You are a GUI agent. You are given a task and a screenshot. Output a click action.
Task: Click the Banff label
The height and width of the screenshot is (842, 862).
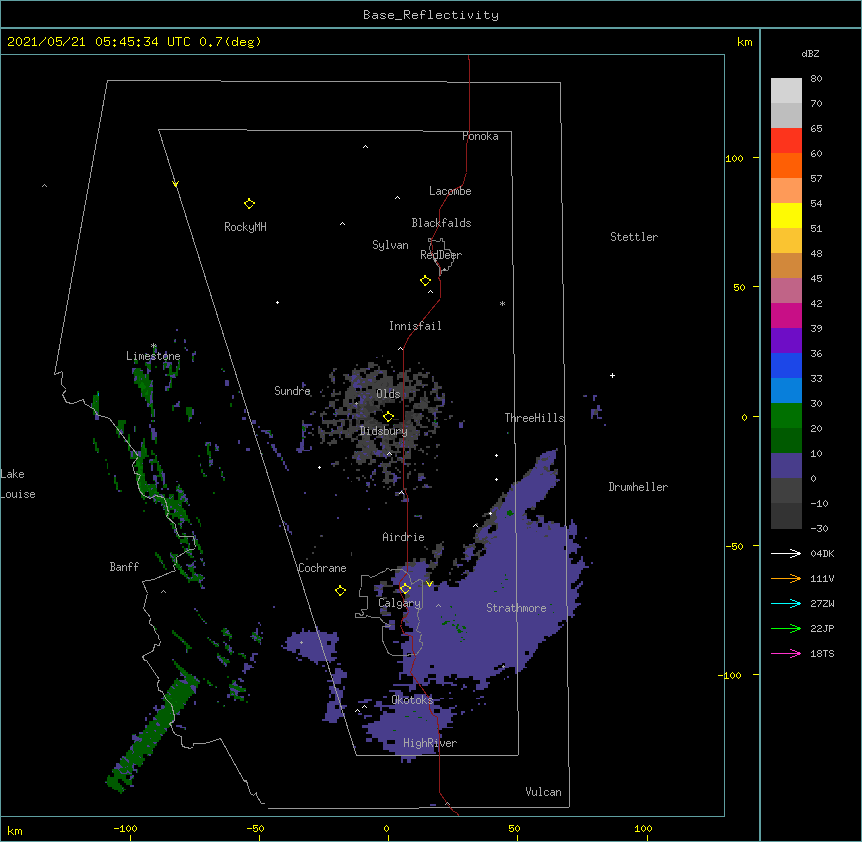[124, 567]
